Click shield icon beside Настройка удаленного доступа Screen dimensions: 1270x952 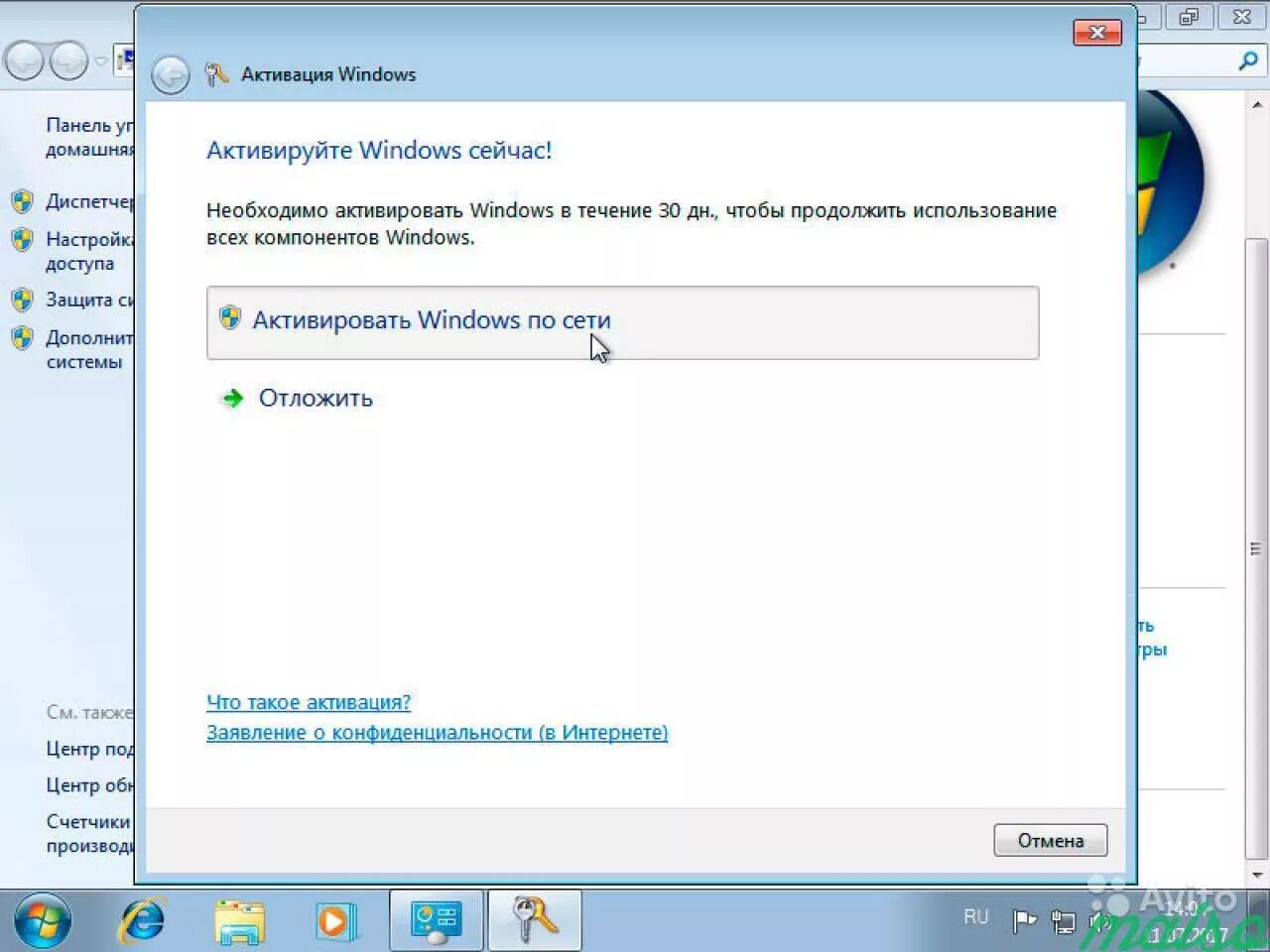22,240
